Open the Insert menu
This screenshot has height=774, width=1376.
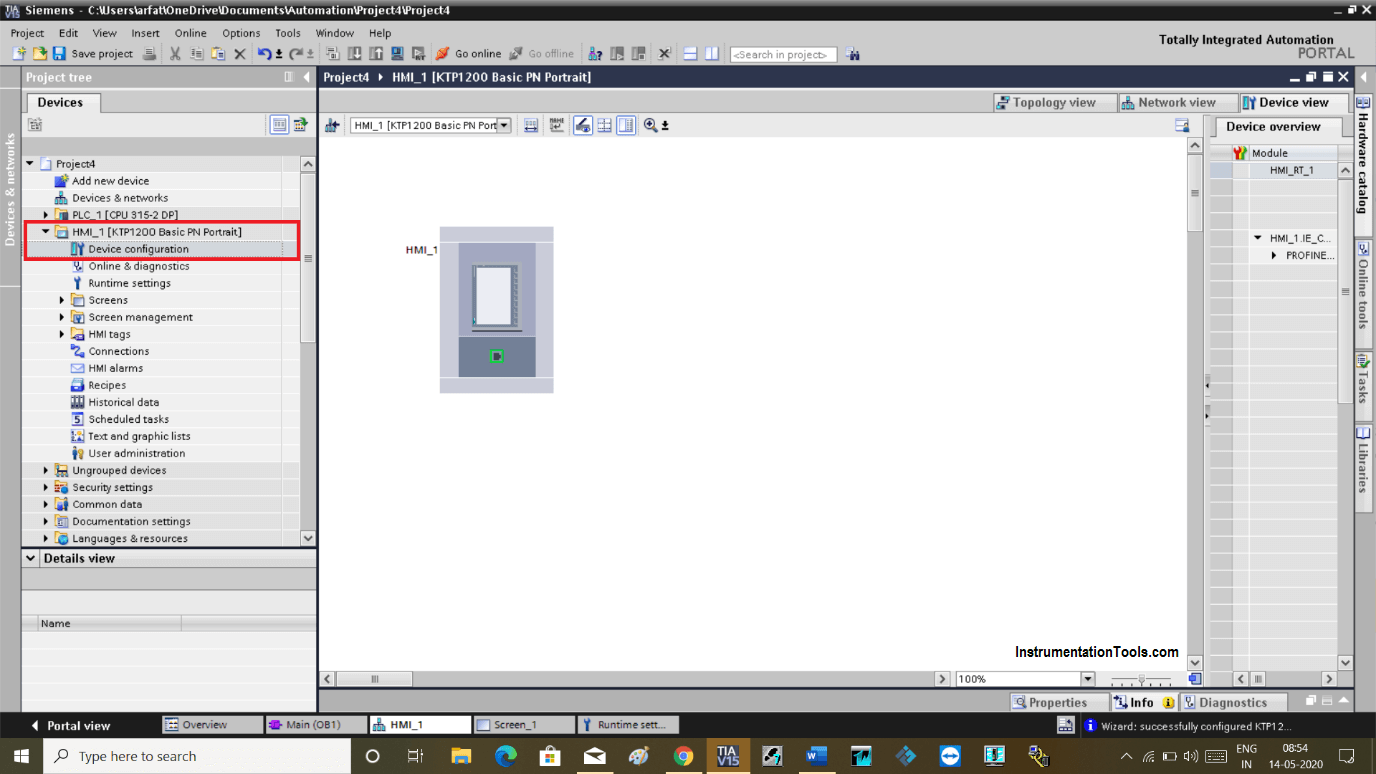point(145,33)
